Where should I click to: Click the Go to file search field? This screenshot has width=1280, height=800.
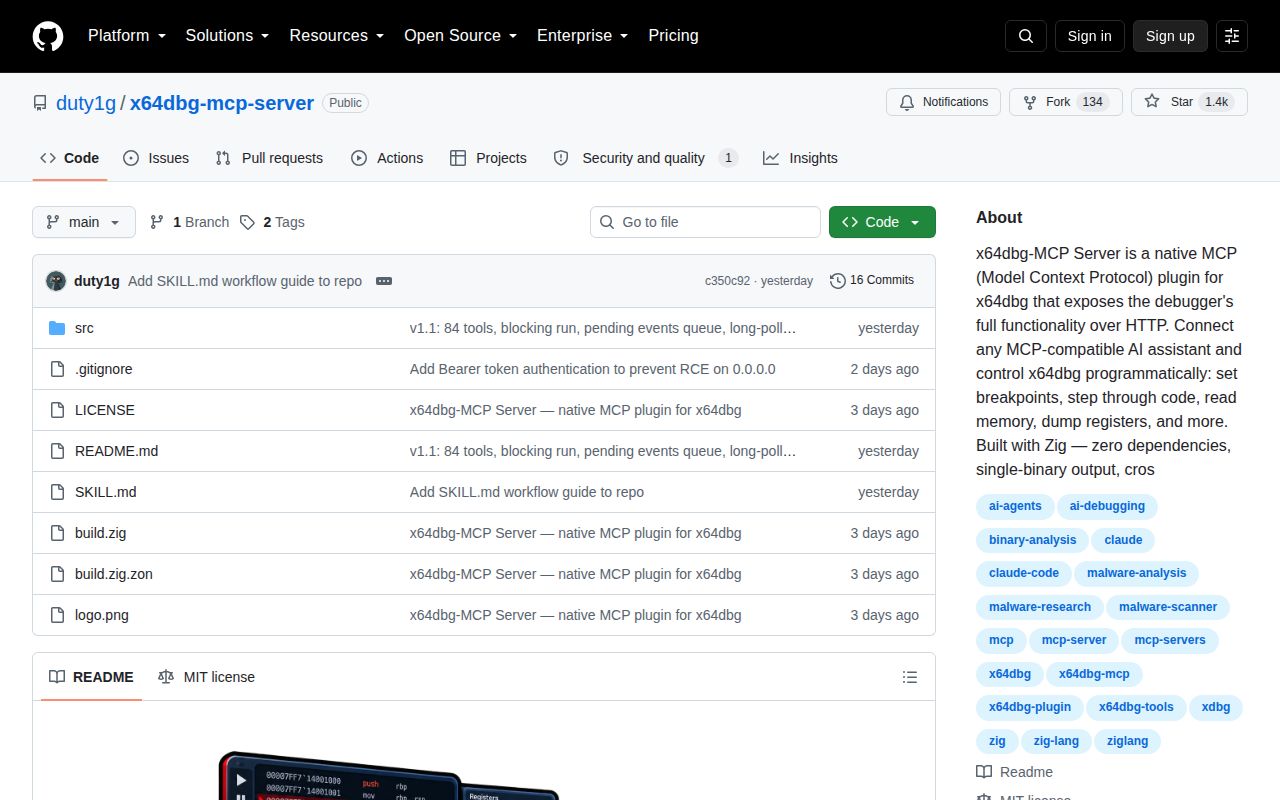tap(705, 222)
